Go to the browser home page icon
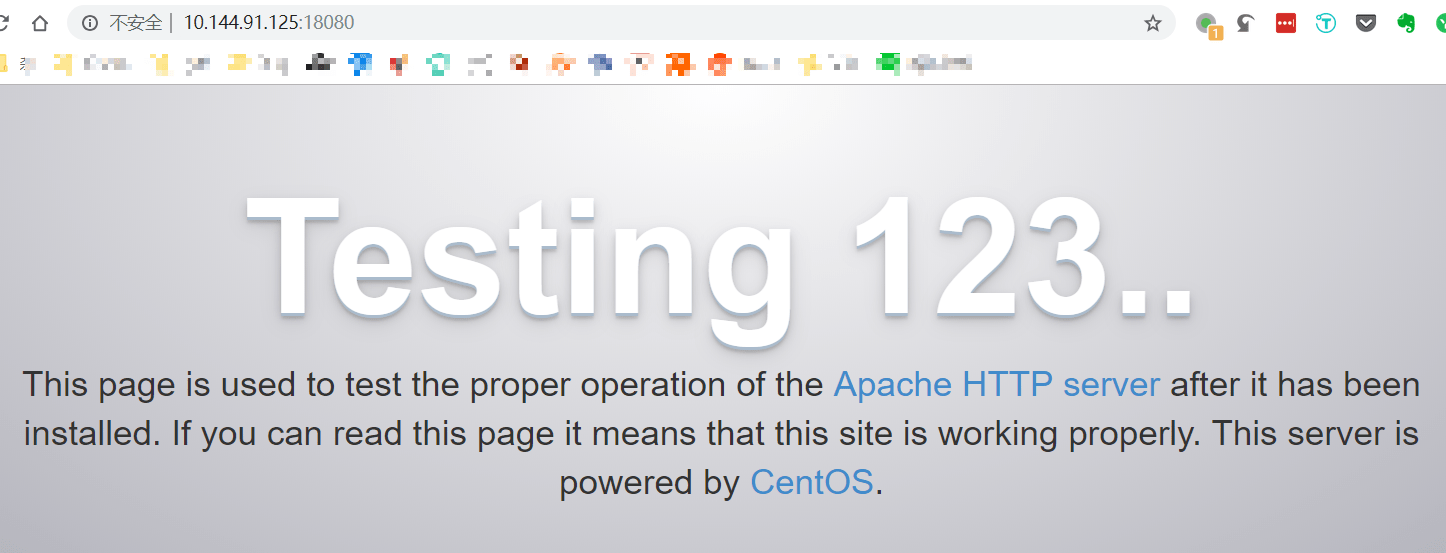 tap(40, 23)
